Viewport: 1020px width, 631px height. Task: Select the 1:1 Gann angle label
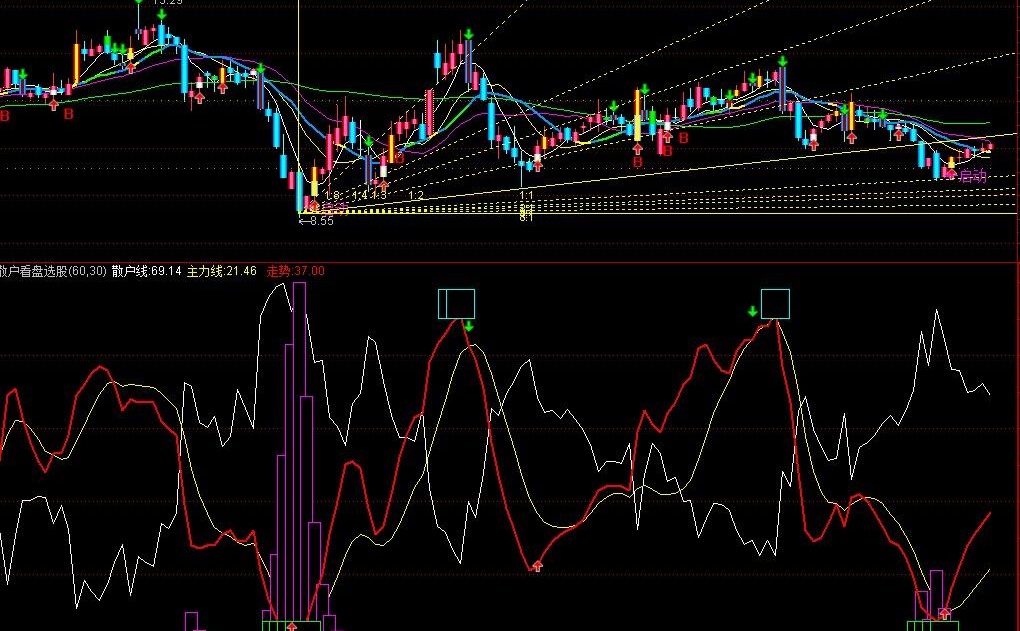point(526,195)
